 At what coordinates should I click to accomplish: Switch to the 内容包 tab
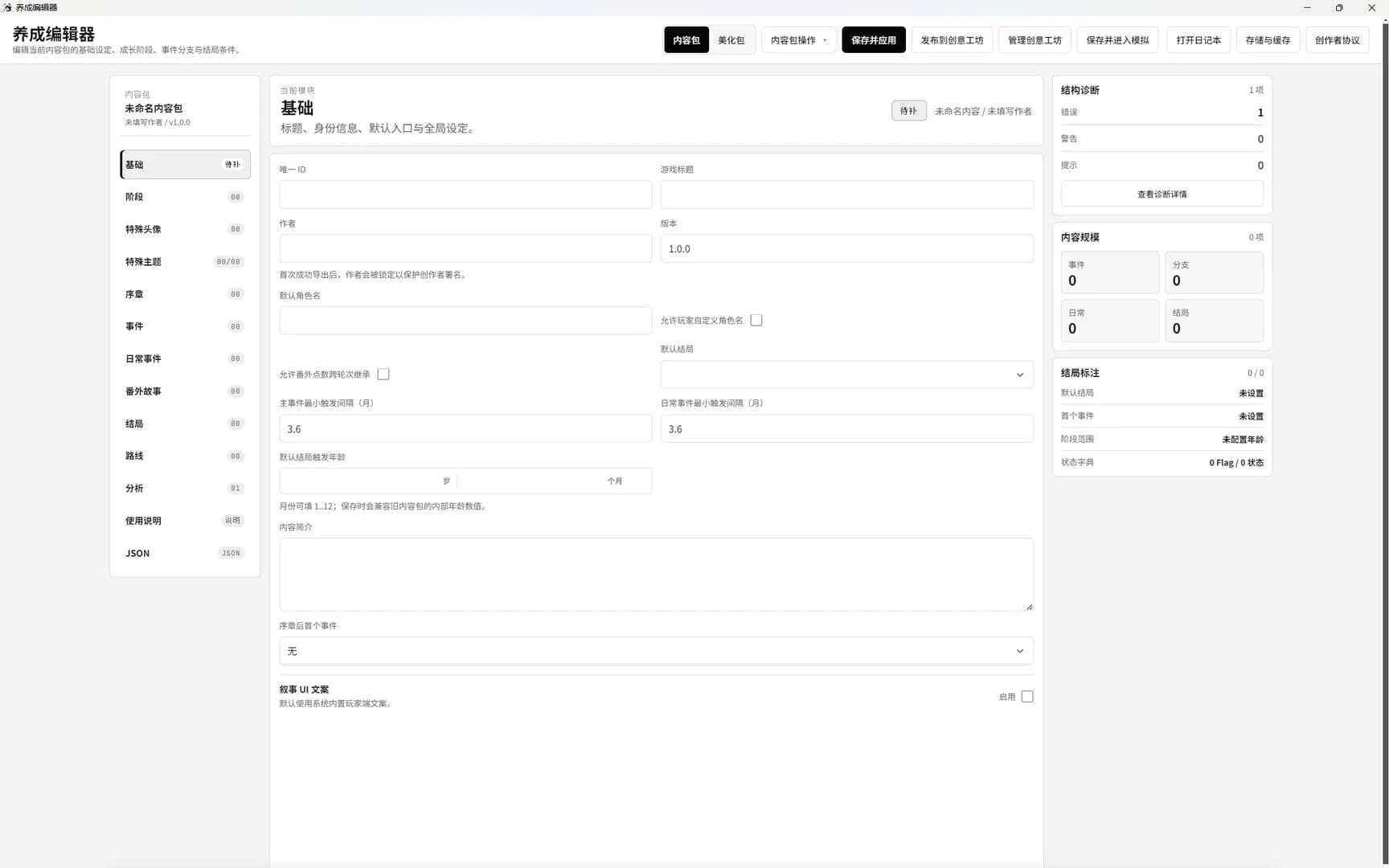tap(686, 40)
